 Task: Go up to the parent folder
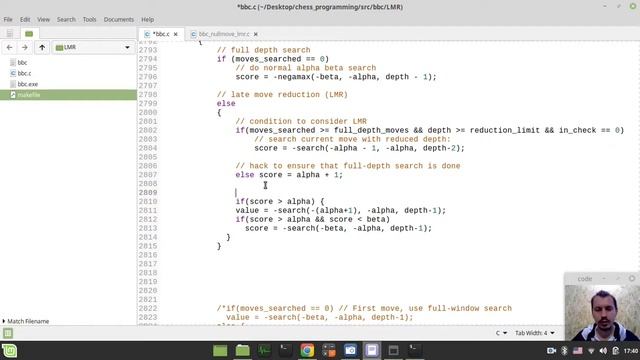coord(42,48)
